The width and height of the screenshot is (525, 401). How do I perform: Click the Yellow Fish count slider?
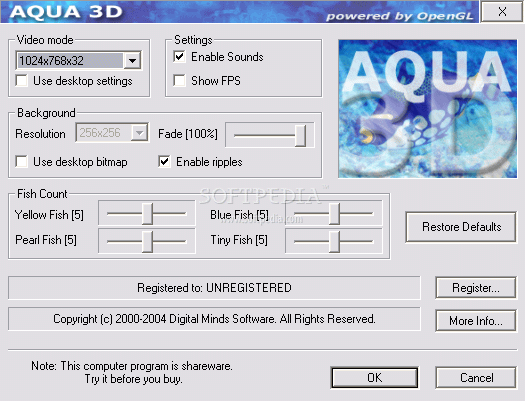pos(147,213)
